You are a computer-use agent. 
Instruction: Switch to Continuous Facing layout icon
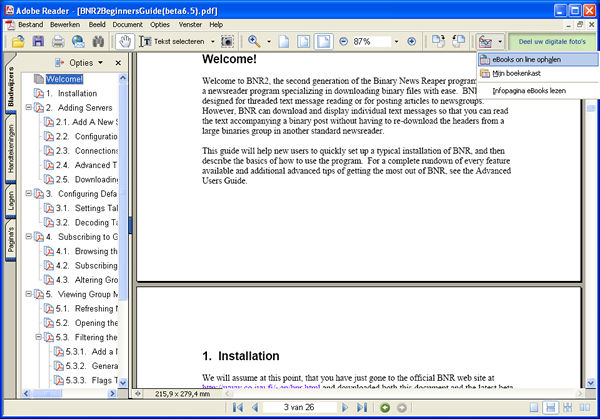tap(567, 408)
